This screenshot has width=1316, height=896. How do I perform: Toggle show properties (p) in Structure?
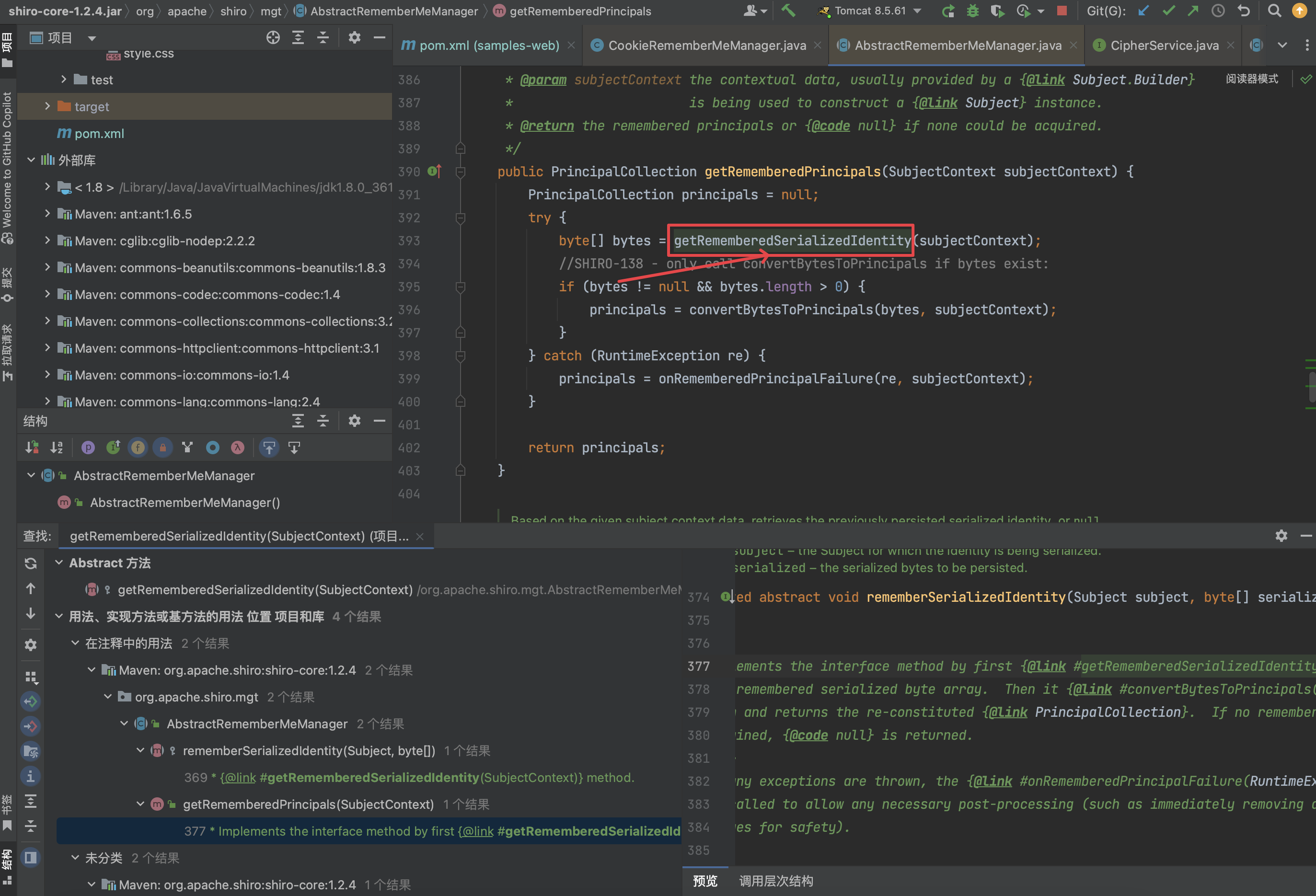[88, 448]
